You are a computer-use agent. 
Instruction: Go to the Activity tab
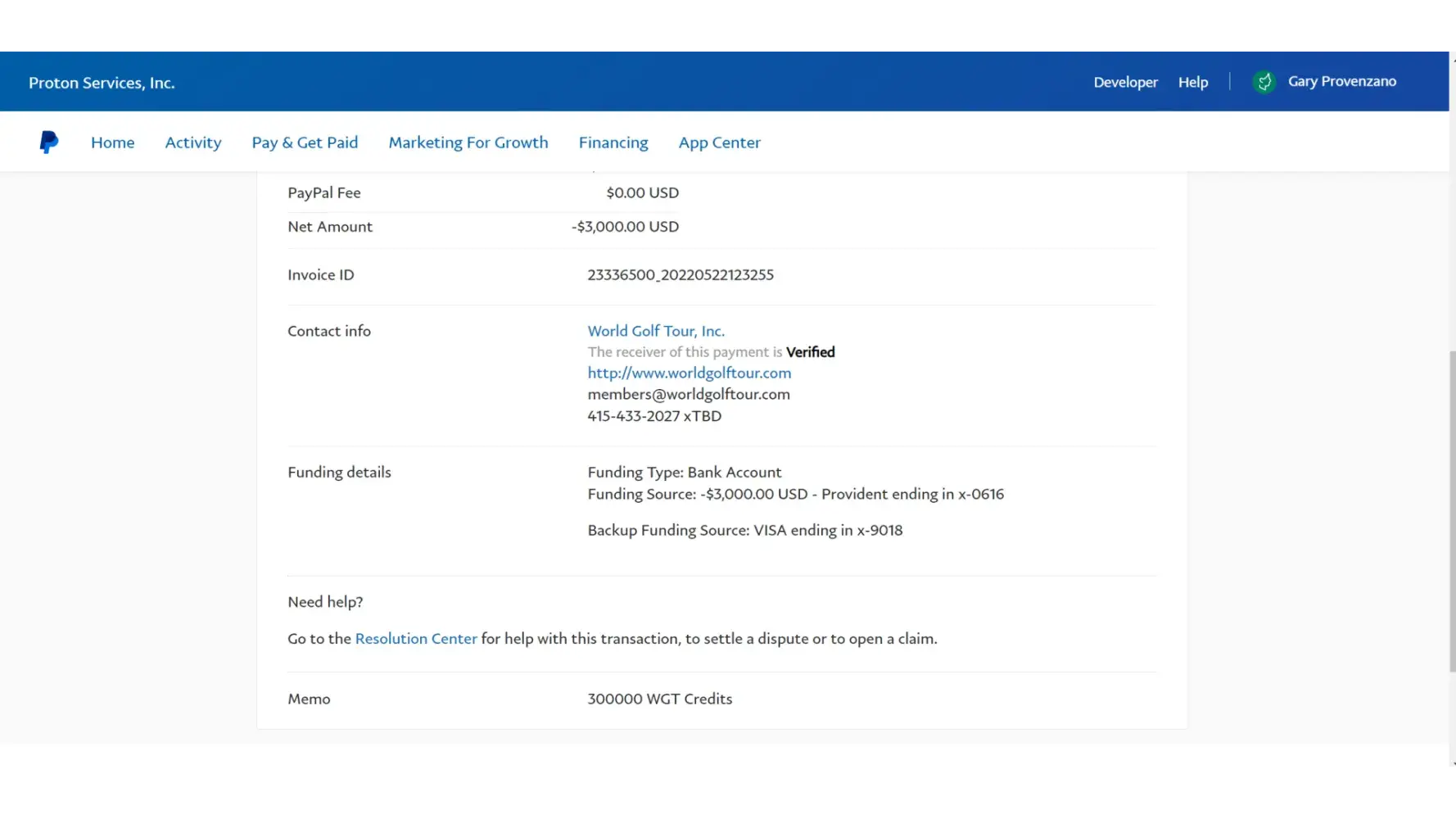[x=193, y=143]
